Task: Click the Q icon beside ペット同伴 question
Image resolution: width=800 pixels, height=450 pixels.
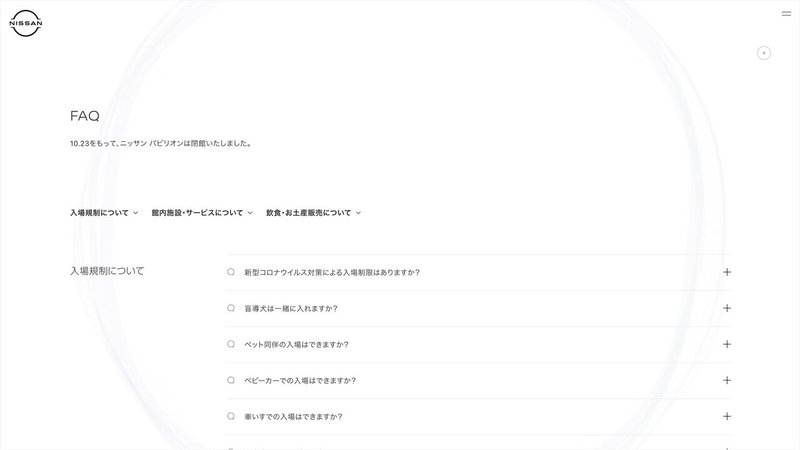Action: 231,344
